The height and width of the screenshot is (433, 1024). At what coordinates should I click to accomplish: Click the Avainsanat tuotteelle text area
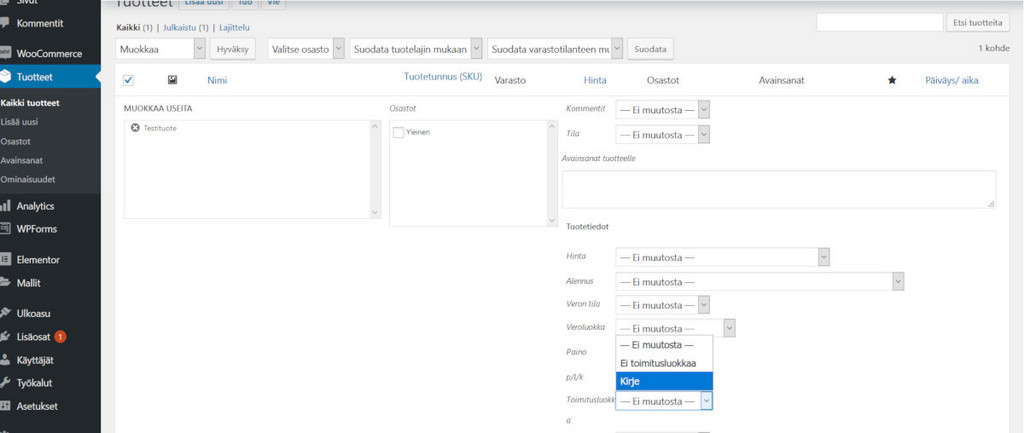[778, 189]
